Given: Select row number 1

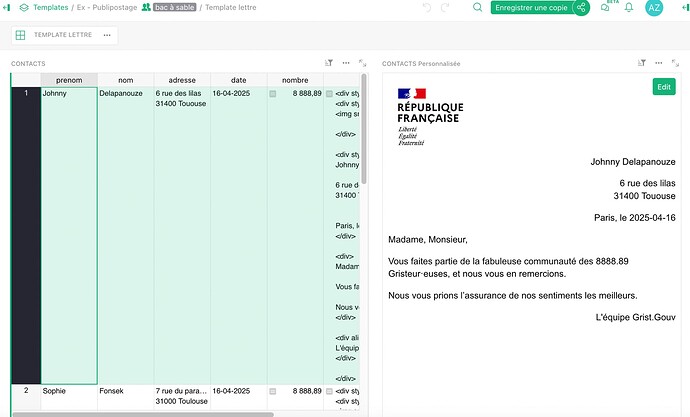Looking at the screenshot, I should click(x=26, y=235).
